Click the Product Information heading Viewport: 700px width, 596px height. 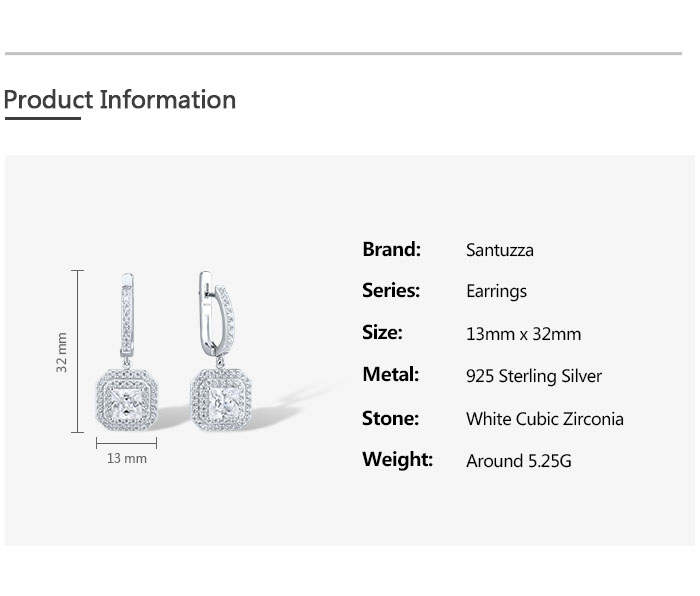coord(120,100)
